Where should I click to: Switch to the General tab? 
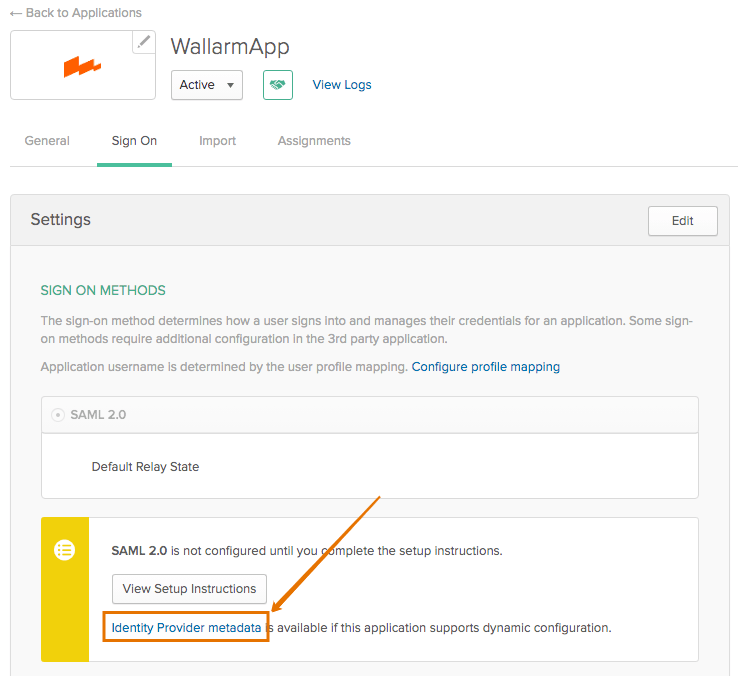click(x=47, y=141)
